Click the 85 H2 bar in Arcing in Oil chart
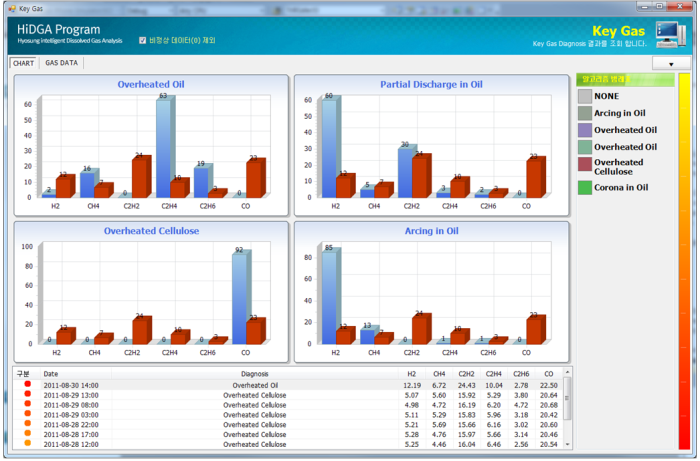This screenshot has width=700, height=461. click(x=330, y=296)
